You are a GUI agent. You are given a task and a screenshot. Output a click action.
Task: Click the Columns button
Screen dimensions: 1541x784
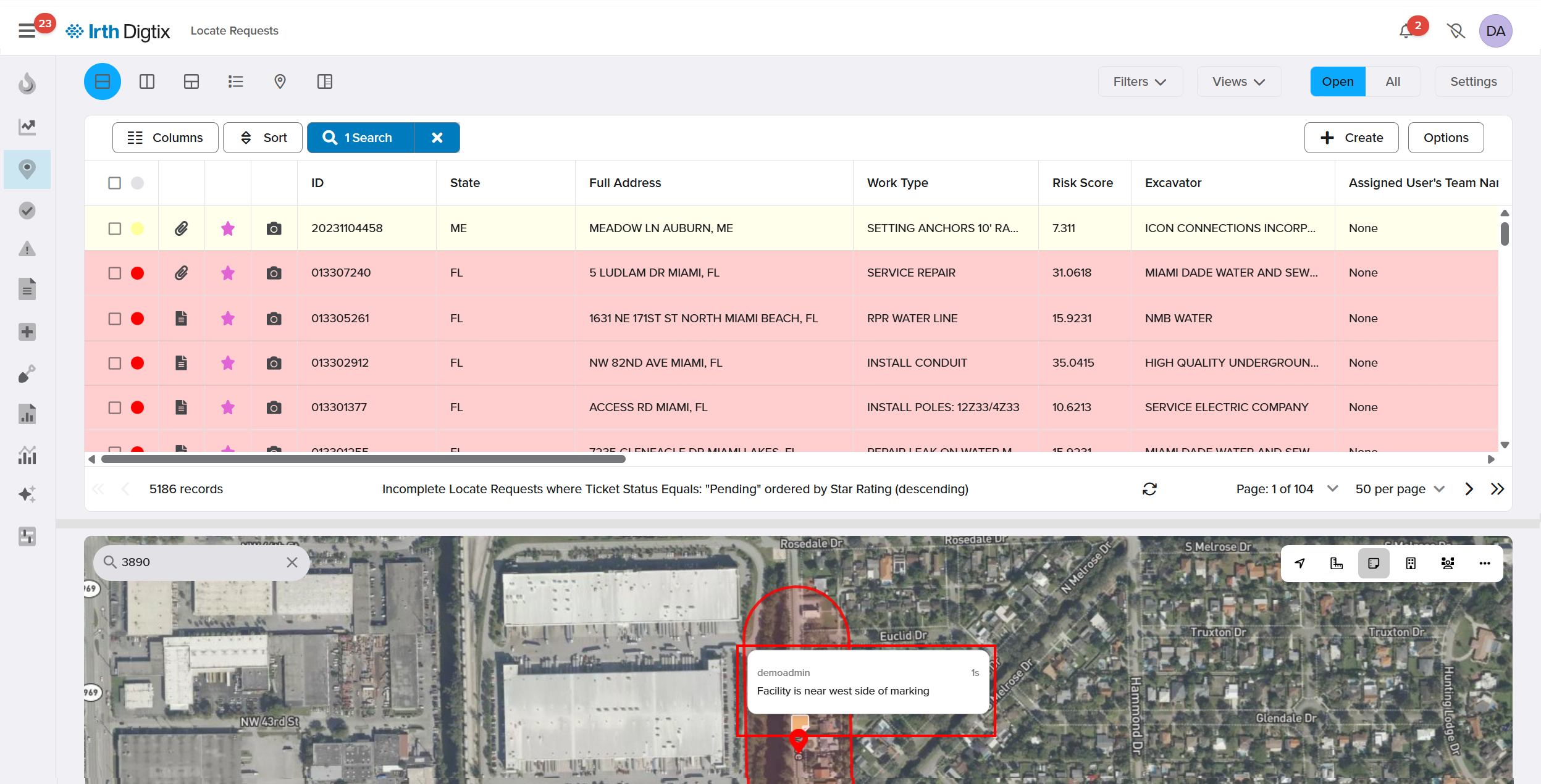pyautogui.click(x=165, y=138)
